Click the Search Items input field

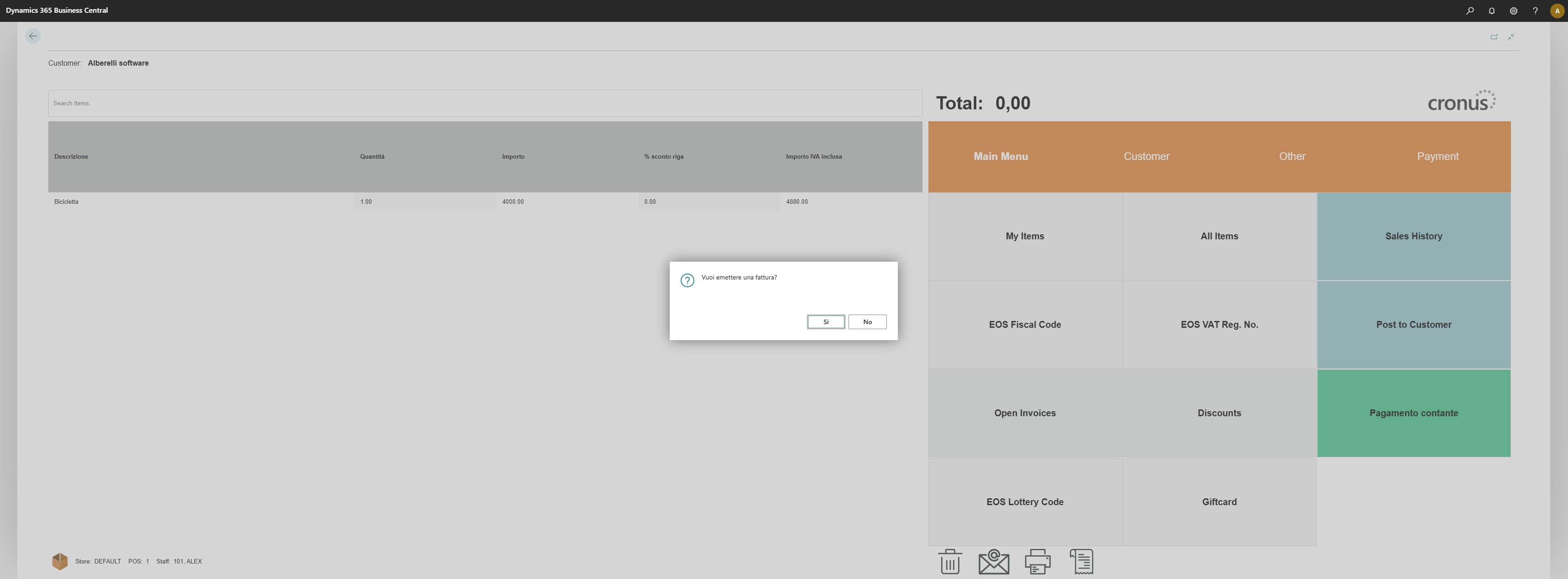[x=484, y=103]
